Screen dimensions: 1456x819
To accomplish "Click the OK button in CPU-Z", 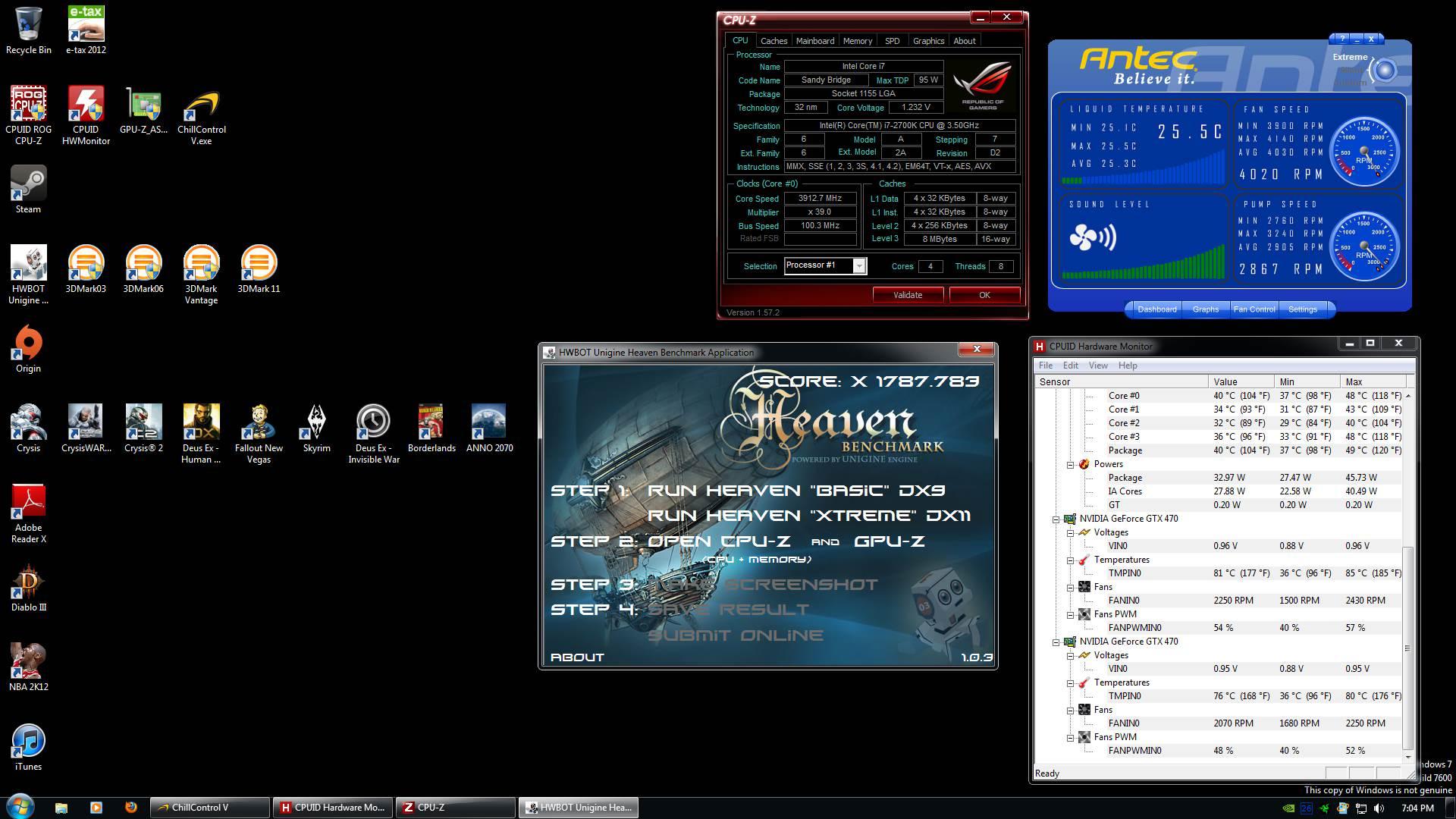I will point(984,295).
